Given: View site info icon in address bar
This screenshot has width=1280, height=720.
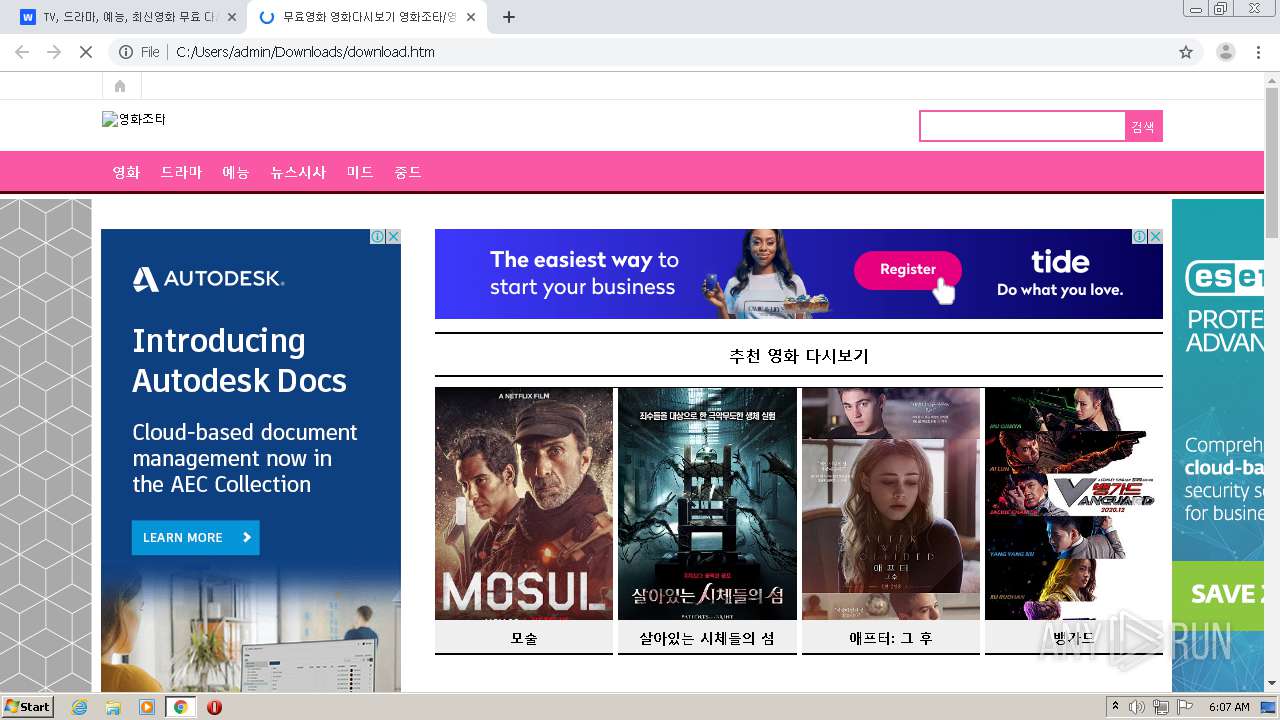Looking at the screenshot, I should pos(126,52).
